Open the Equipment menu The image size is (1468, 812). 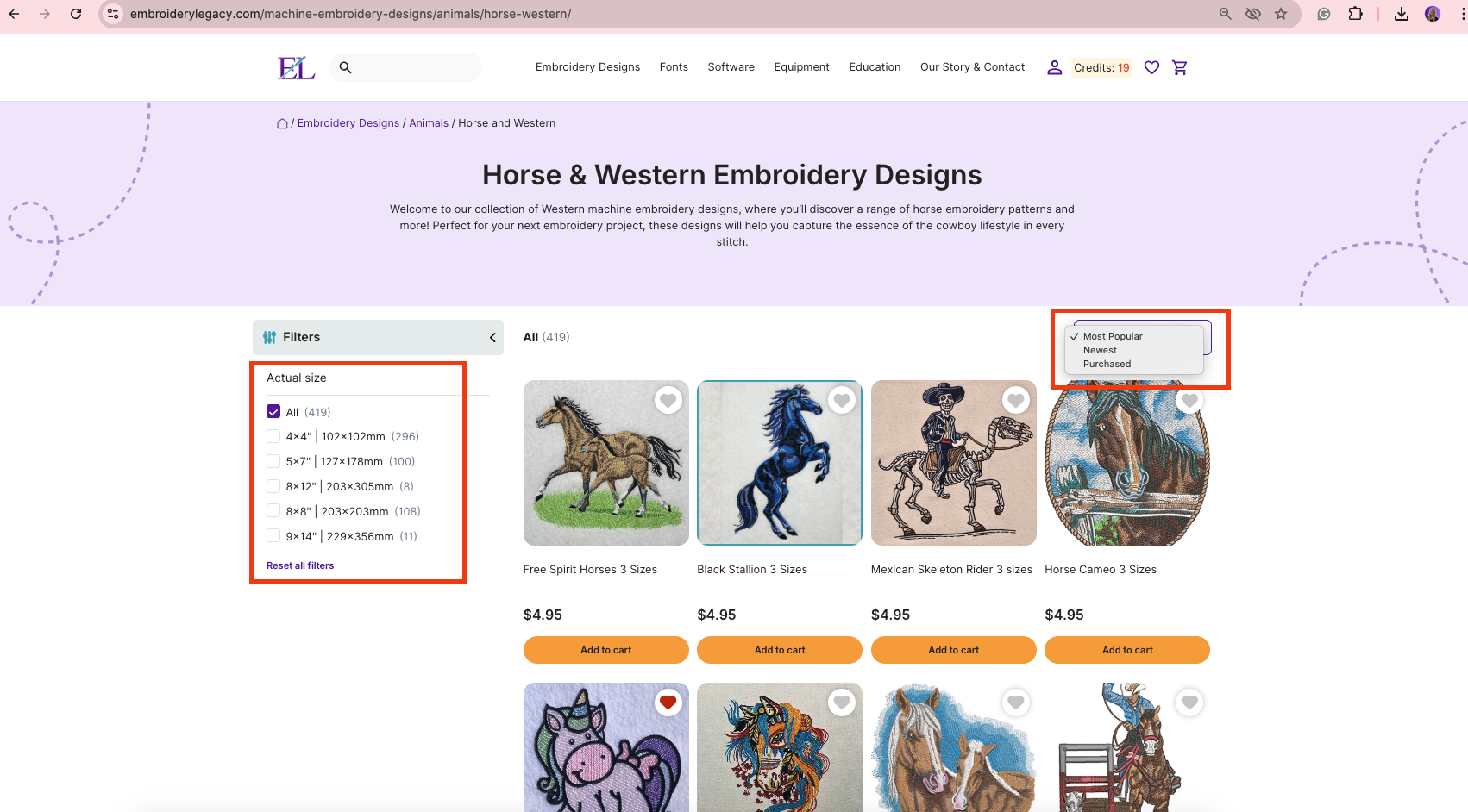[801, 67]
